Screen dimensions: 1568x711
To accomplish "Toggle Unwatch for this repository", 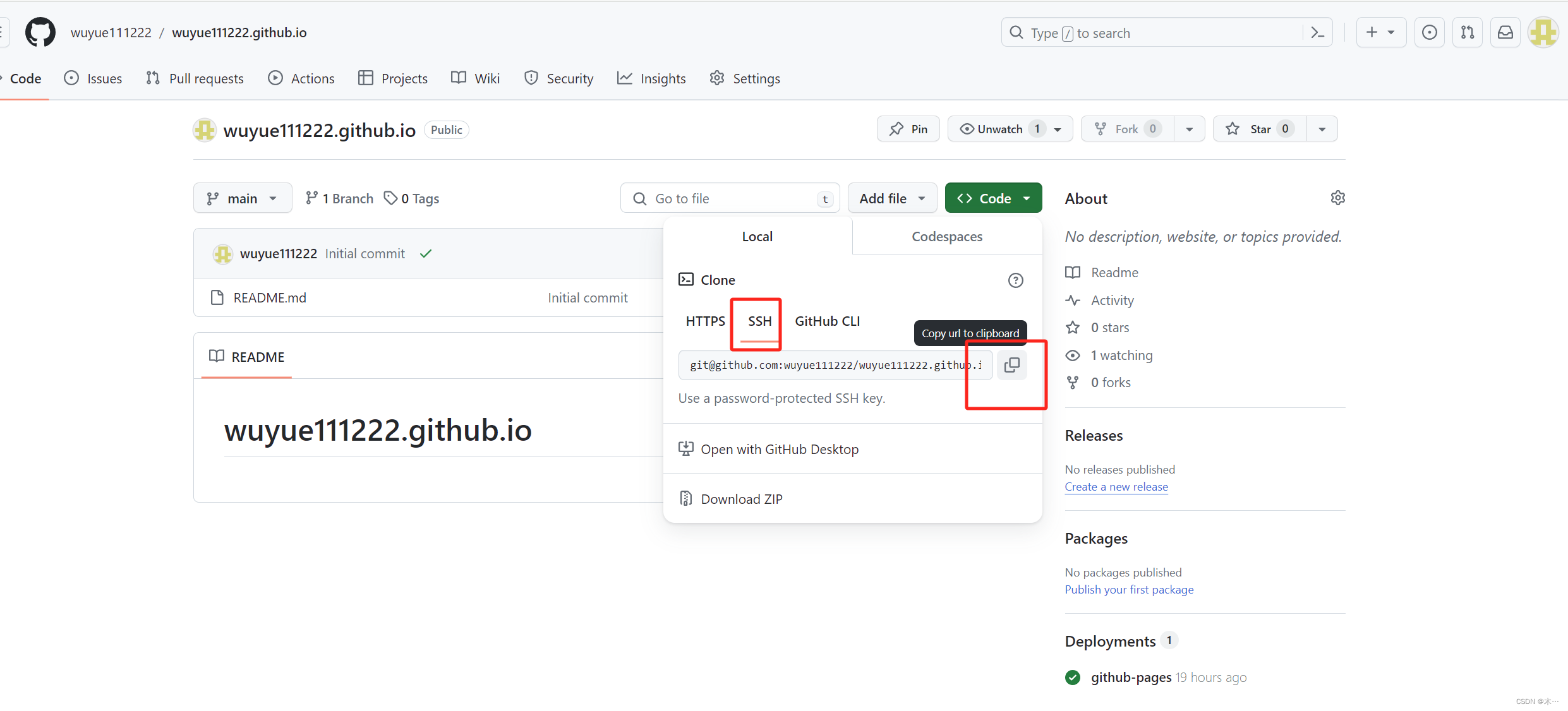I will coord(999,129).
